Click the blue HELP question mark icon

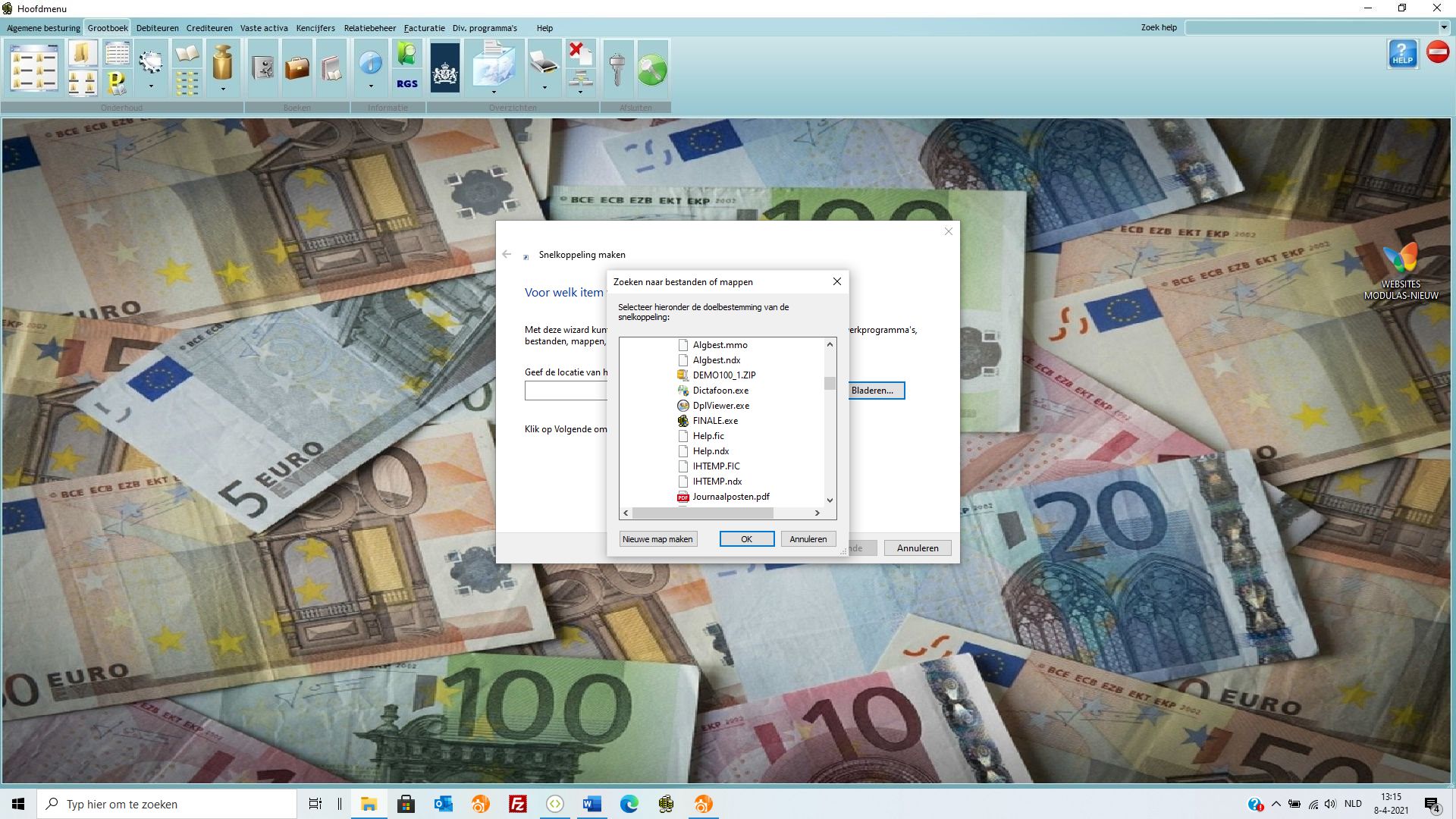pyautogui.click(x=1403, y=54)
